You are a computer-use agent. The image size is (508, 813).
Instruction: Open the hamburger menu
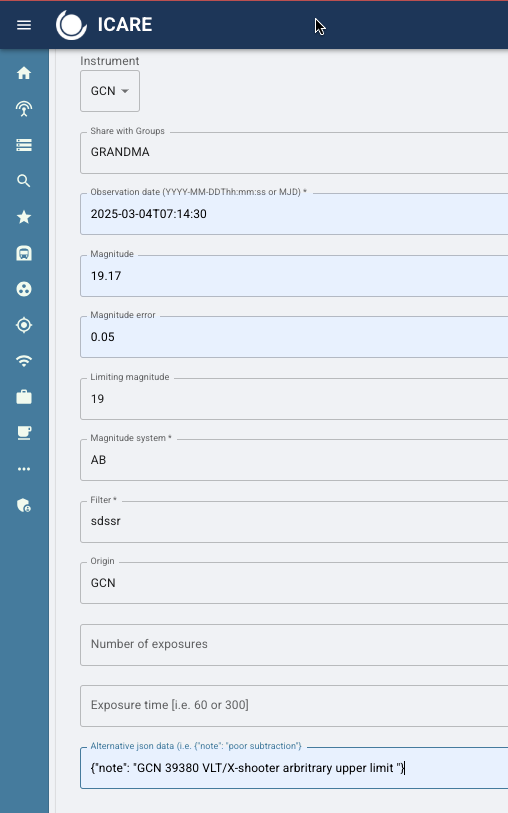[x=24, y=25]
